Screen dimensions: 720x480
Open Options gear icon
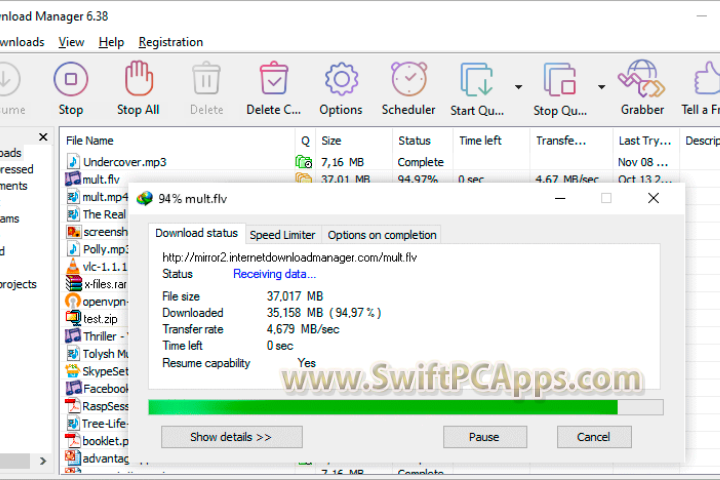point(341,79)
